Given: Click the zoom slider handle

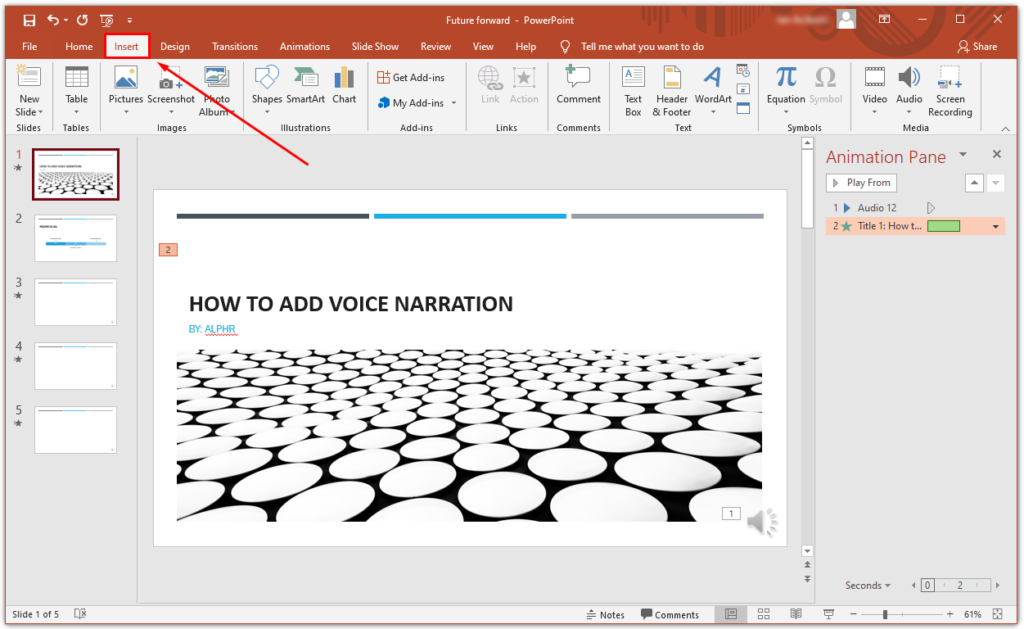Looking at the screenshot, I should 885,615.
